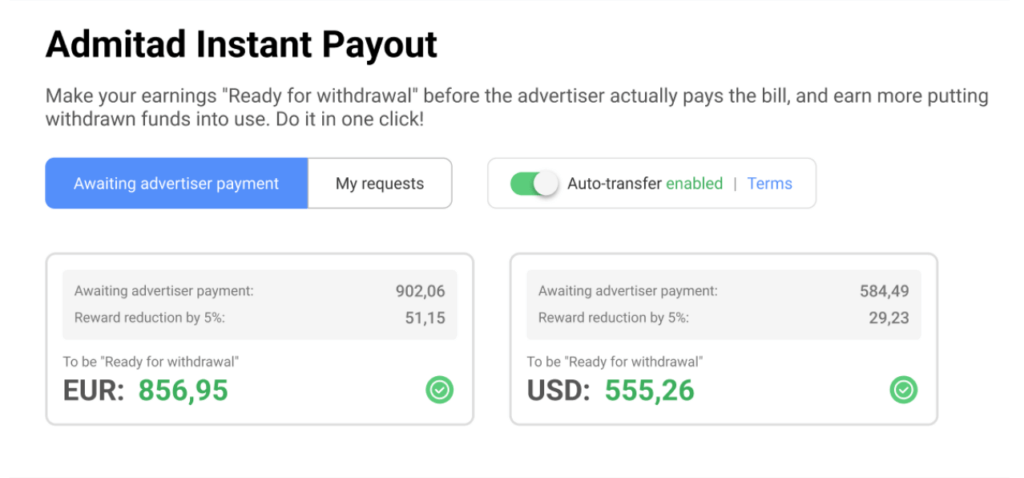1024x478 pixels.
Task: Click the EUR awaiting payment value 902,06
Action: 421,291
